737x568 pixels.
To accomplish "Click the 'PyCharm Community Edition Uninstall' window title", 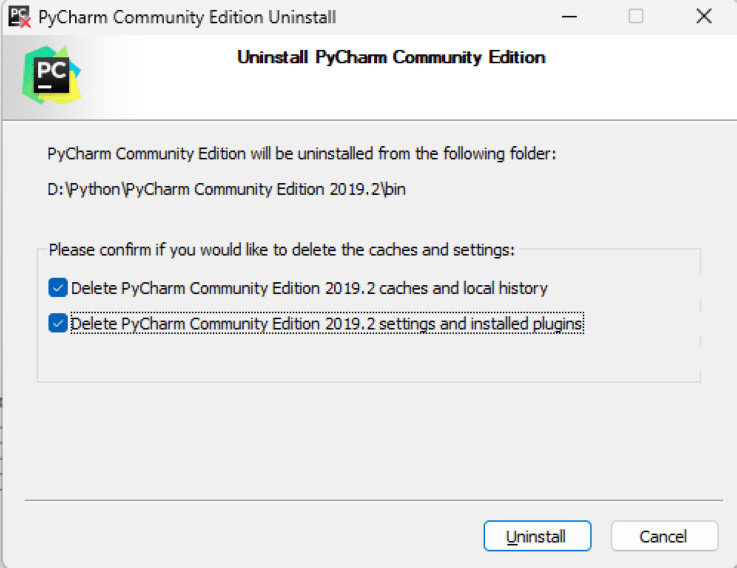I will pyautogui.click(x=187, y=17).
